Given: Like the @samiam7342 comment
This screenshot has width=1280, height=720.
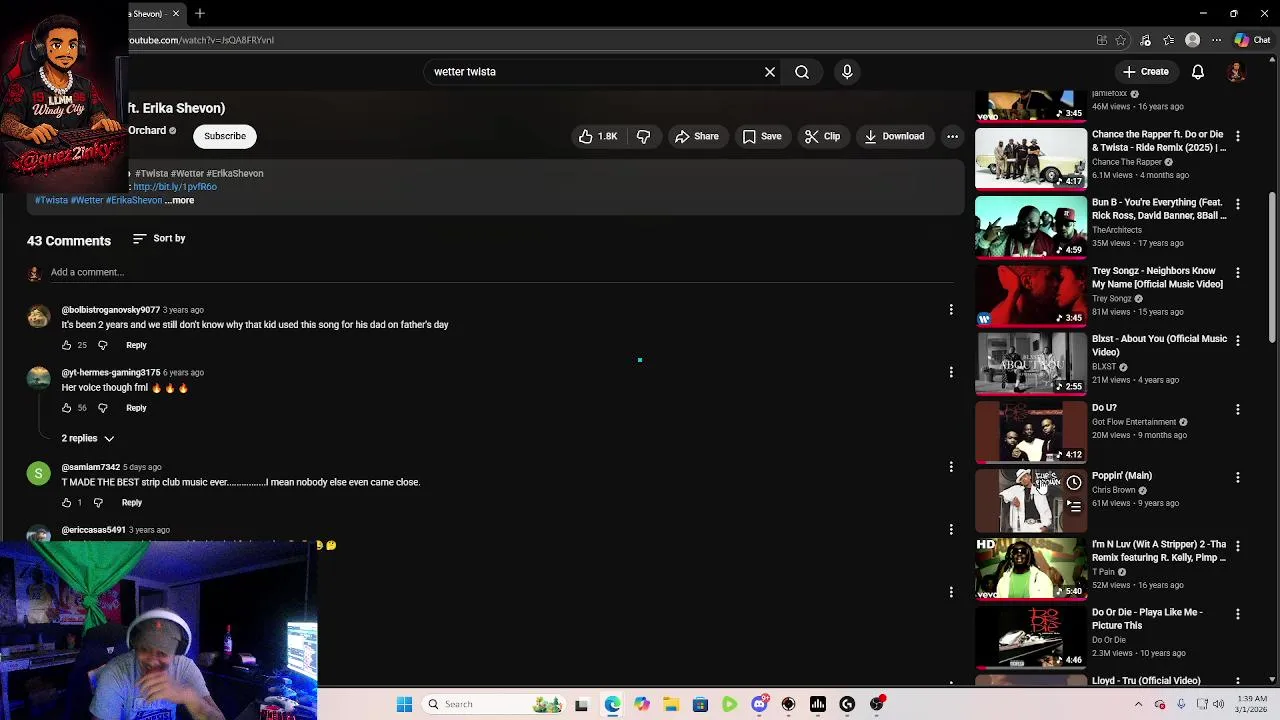Looking at the screenshot, I should click(x=67, y=502).
